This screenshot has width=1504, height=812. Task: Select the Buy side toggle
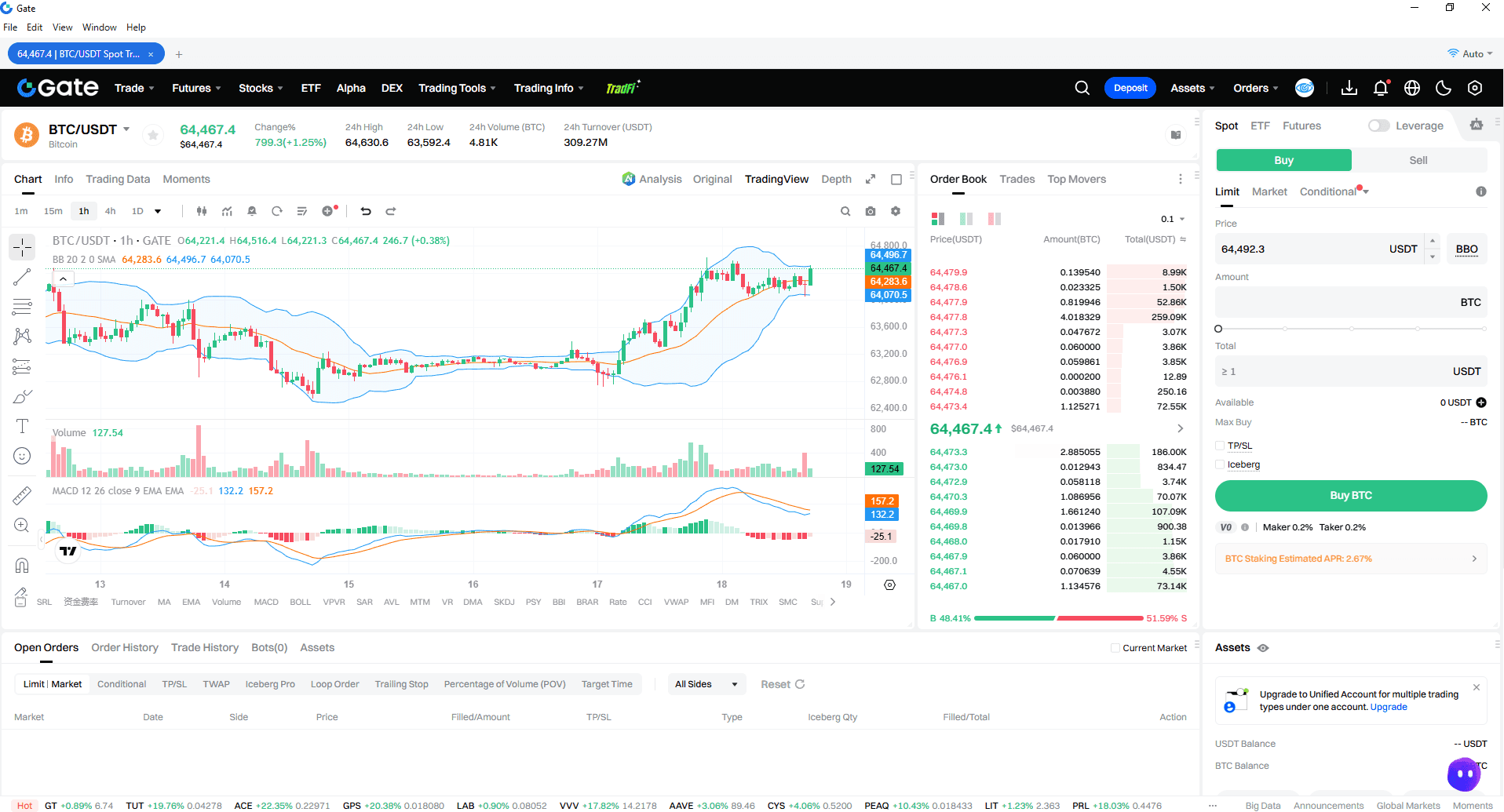(1283, 160)
